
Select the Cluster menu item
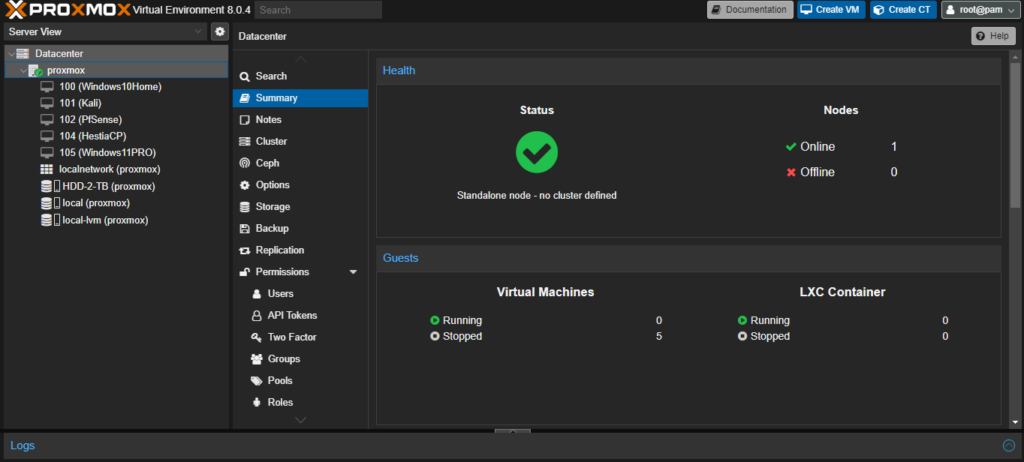[x=271, y=141]
